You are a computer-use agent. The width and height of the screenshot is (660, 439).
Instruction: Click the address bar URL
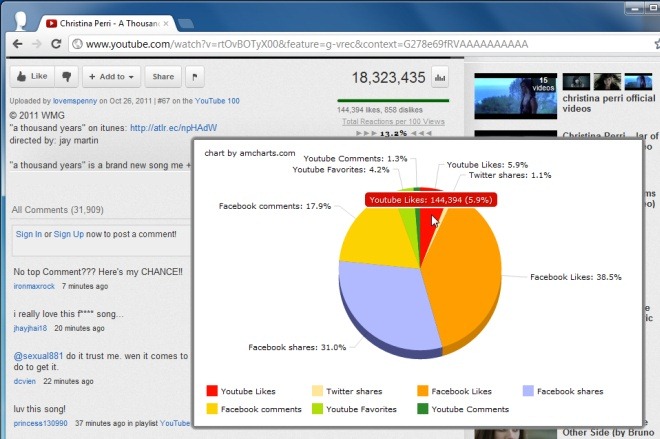307,44
